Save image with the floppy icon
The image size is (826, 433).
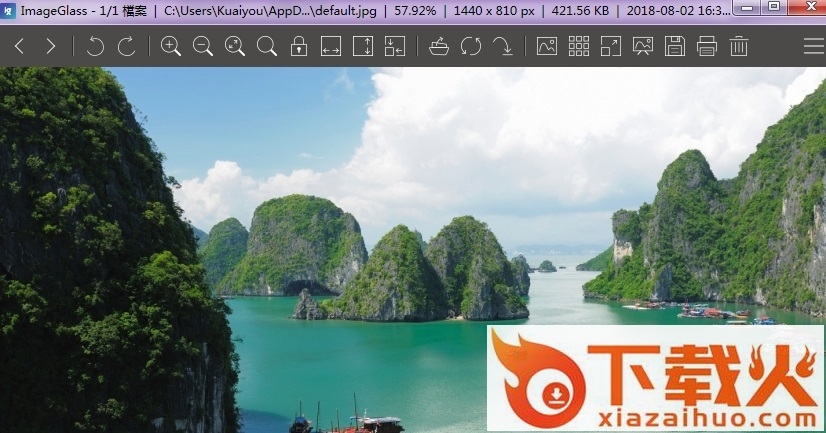click(675, 46)
